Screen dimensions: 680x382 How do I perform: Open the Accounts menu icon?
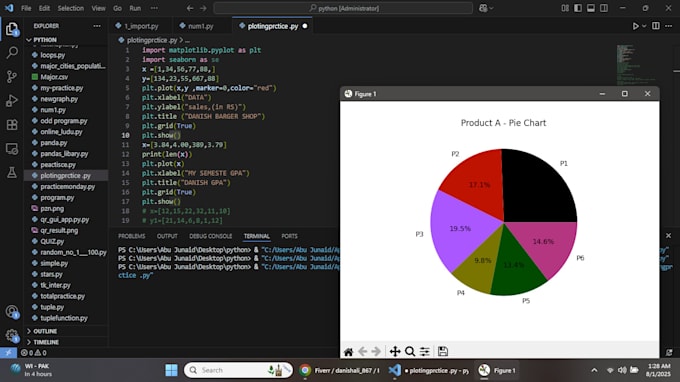(x=12, y=312)
